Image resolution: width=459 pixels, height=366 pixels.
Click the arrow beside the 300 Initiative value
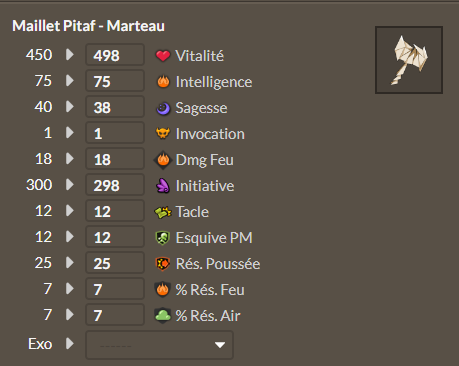pyautogui.click(x=70, y=184)
